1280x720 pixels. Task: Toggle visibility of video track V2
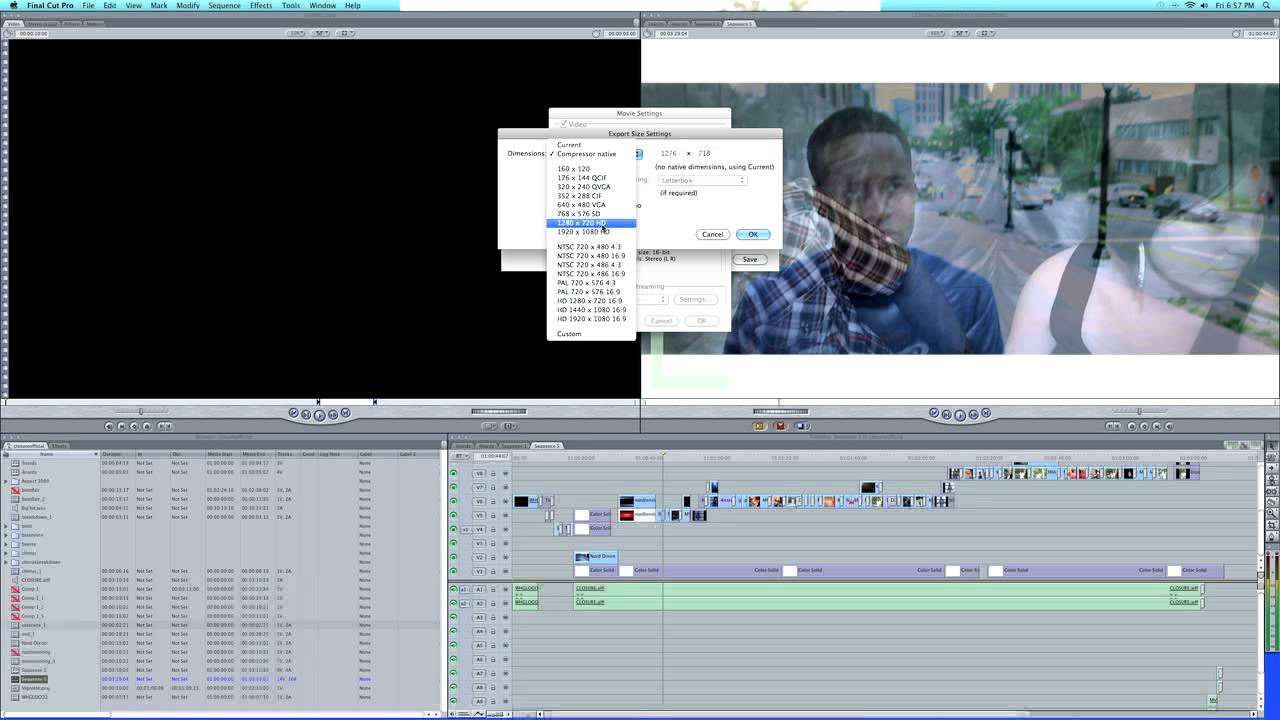(453, 557)
